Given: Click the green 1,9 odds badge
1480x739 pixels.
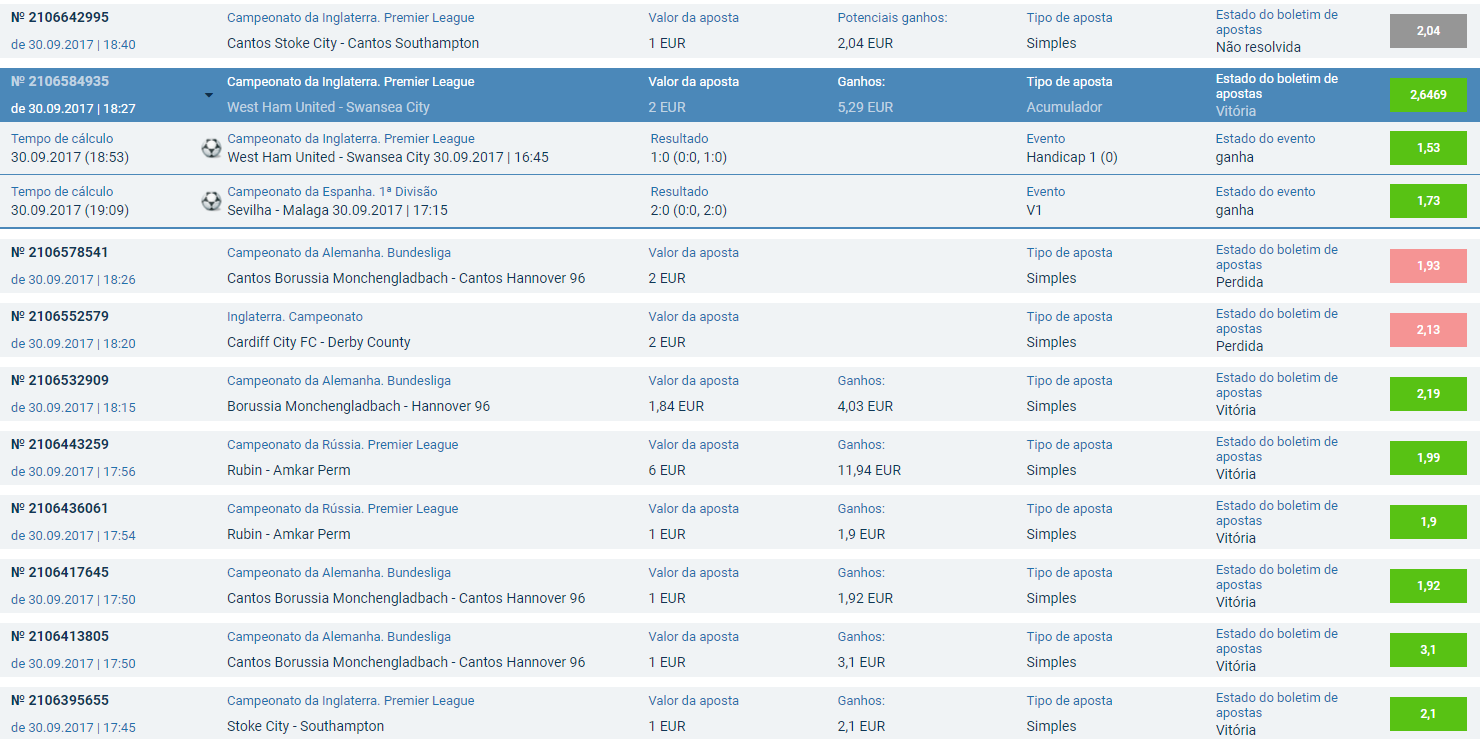Looking at the screenshot, I should 1428,522.
